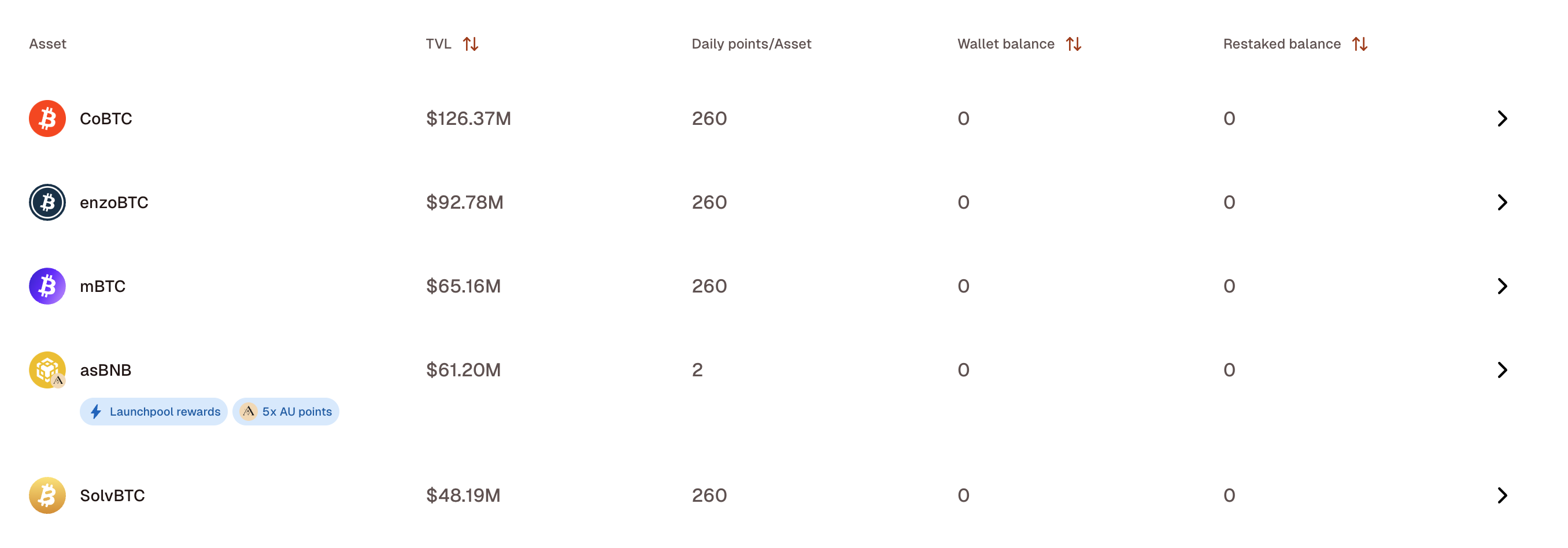1568x548 pixels.
Task: Click the TVL column header
Action: 438,44
